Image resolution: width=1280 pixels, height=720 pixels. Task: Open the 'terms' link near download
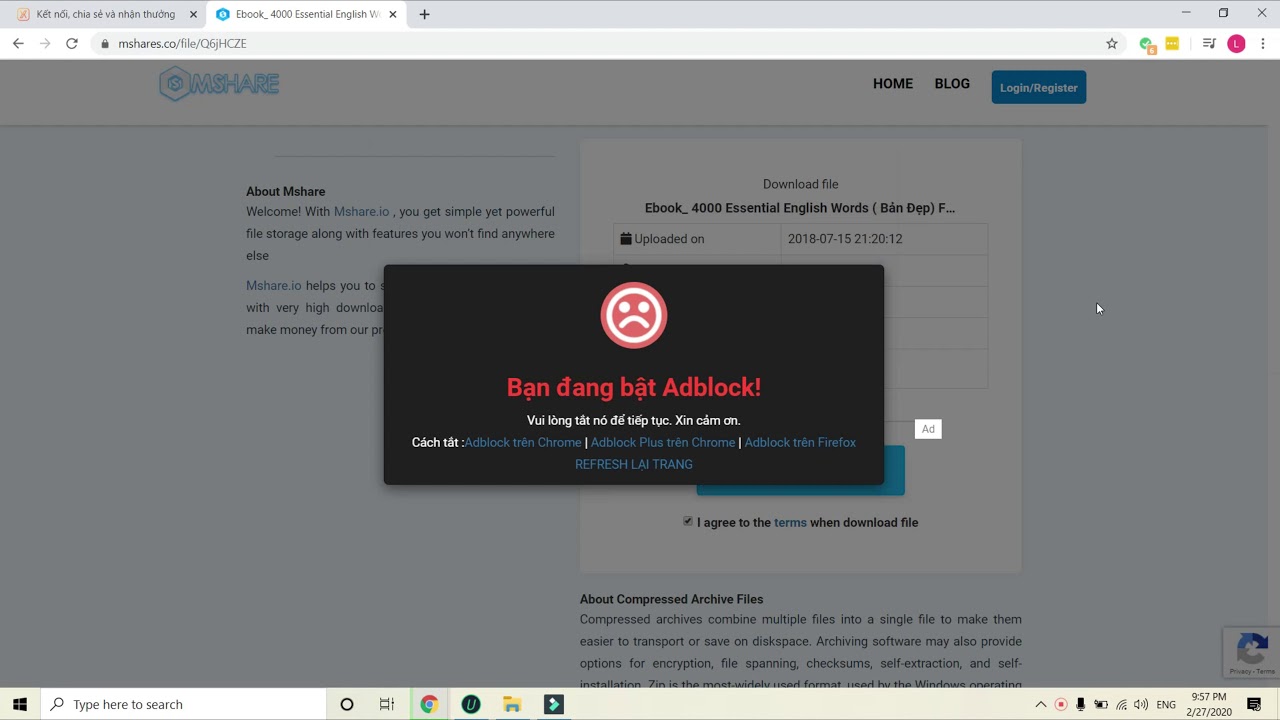pos(790,522)
